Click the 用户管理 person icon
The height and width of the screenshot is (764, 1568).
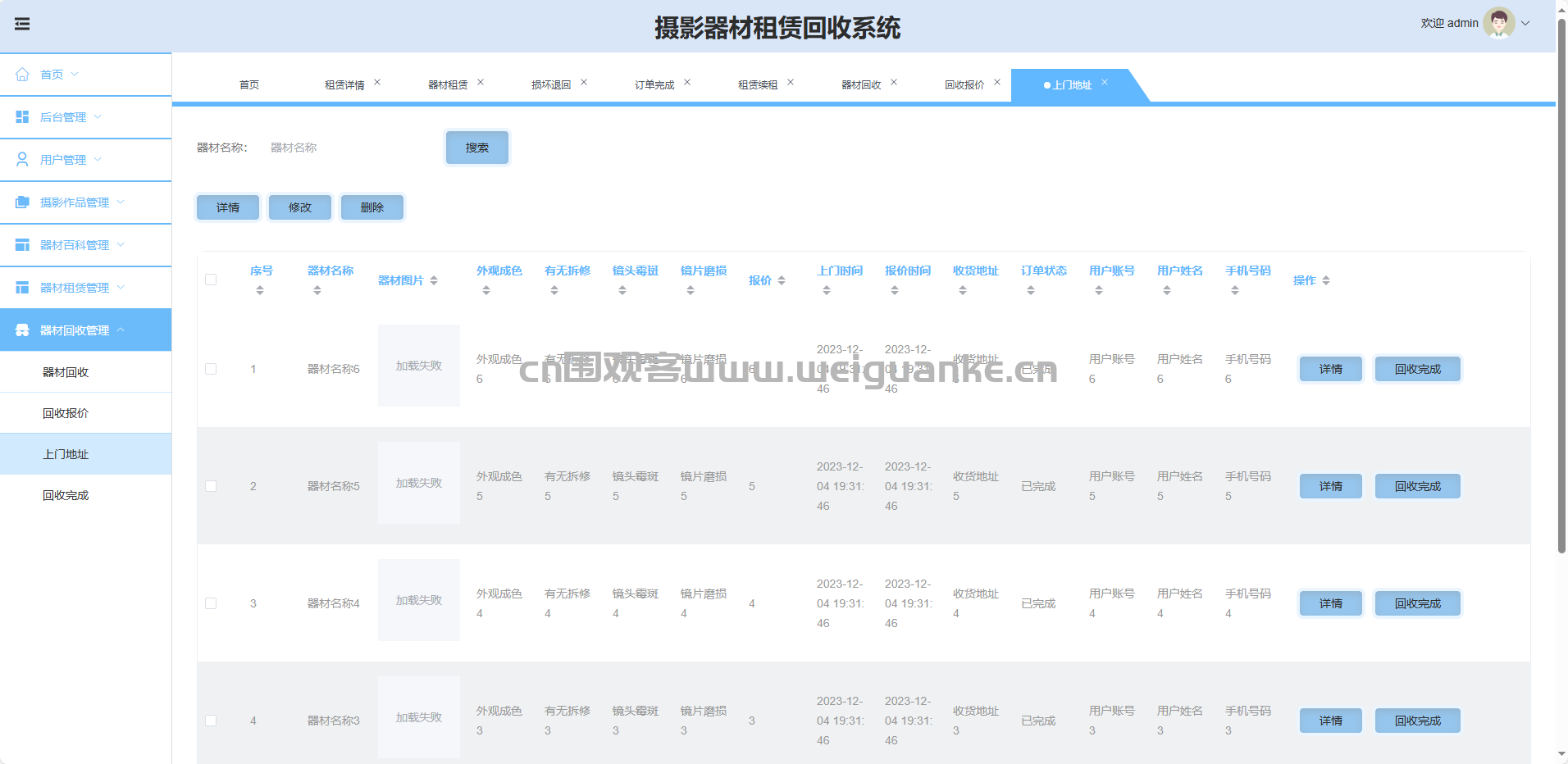pos(22,160)
